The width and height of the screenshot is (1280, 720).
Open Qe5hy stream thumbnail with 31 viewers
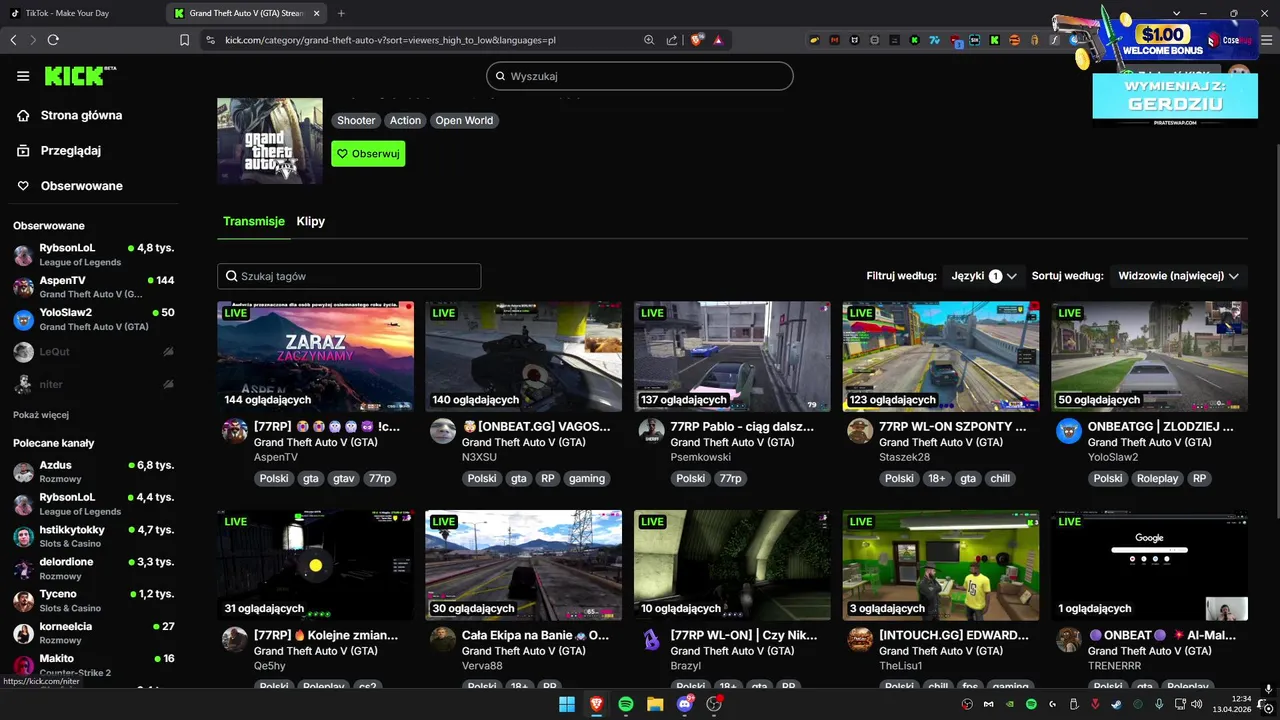click(x=315, y=565)
